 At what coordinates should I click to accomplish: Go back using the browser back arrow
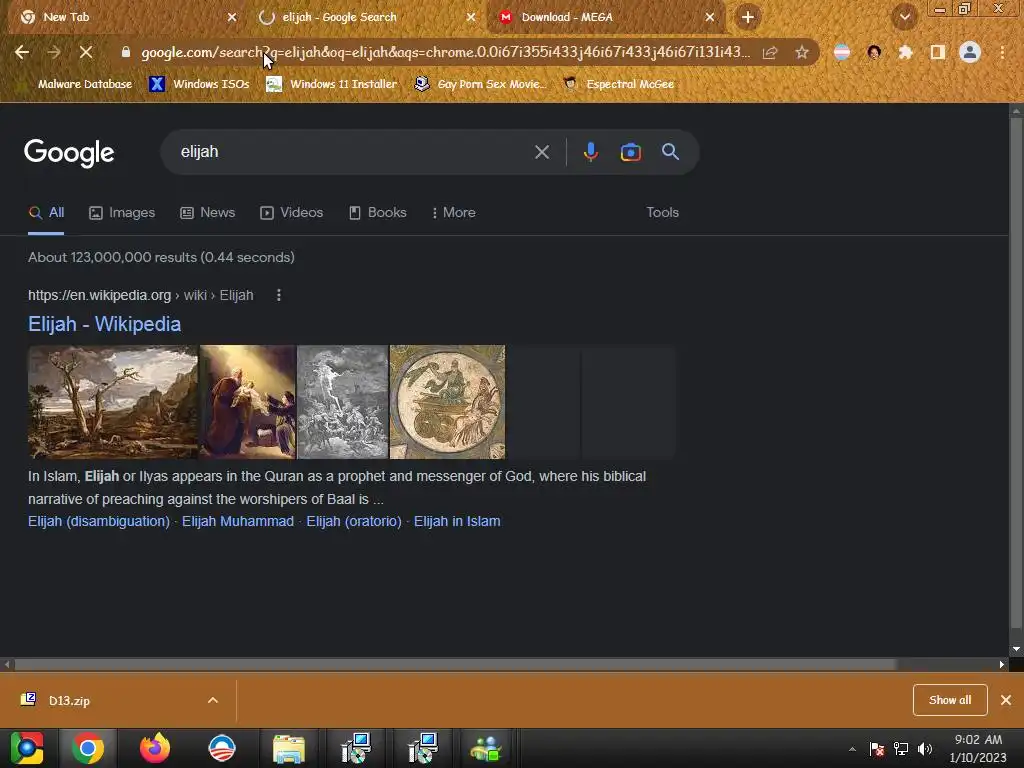coord(22,52)
